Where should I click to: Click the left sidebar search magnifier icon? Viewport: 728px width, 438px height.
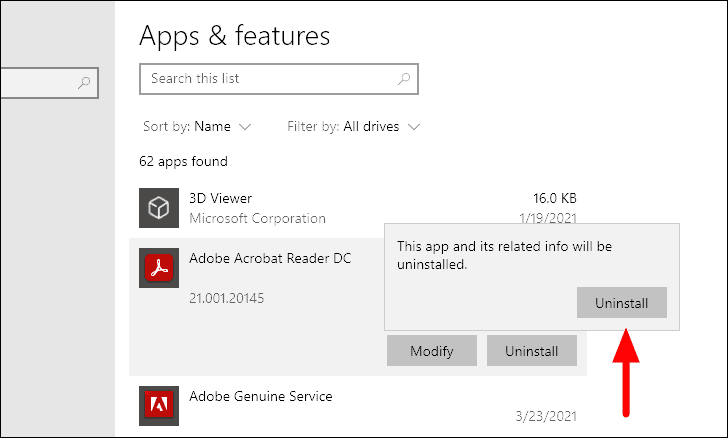84,83
